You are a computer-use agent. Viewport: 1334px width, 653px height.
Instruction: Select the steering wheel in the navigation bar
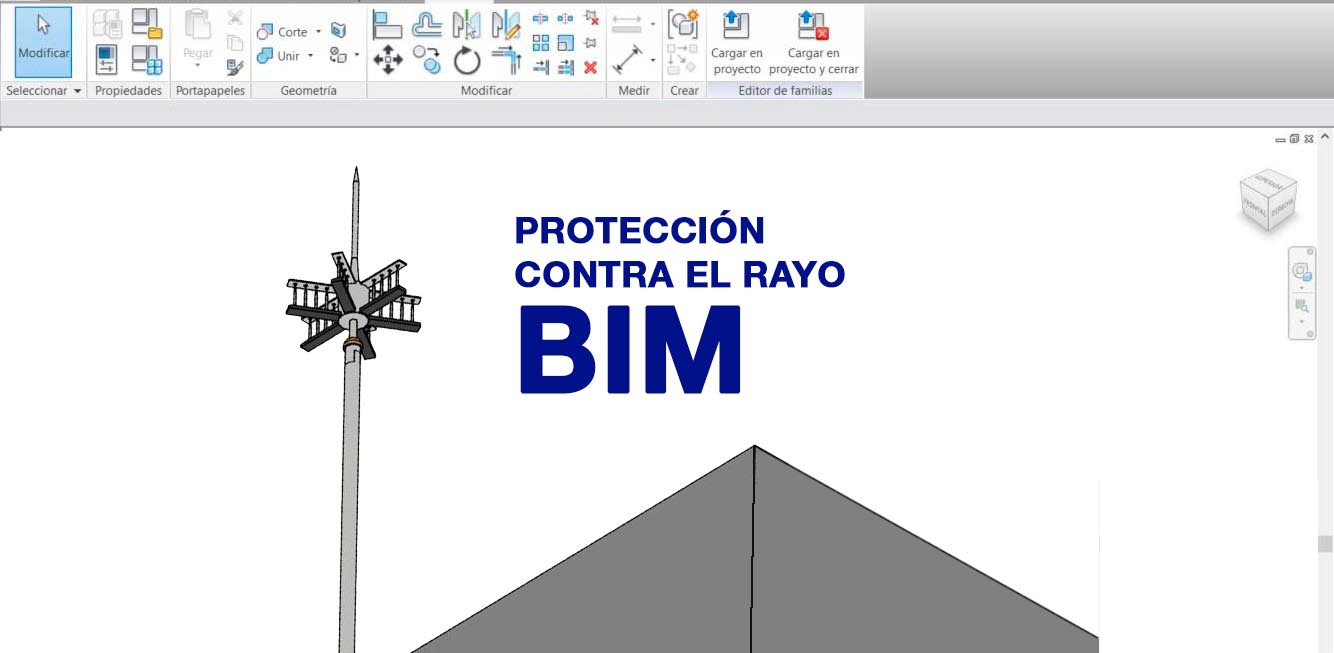point(1302,272)
